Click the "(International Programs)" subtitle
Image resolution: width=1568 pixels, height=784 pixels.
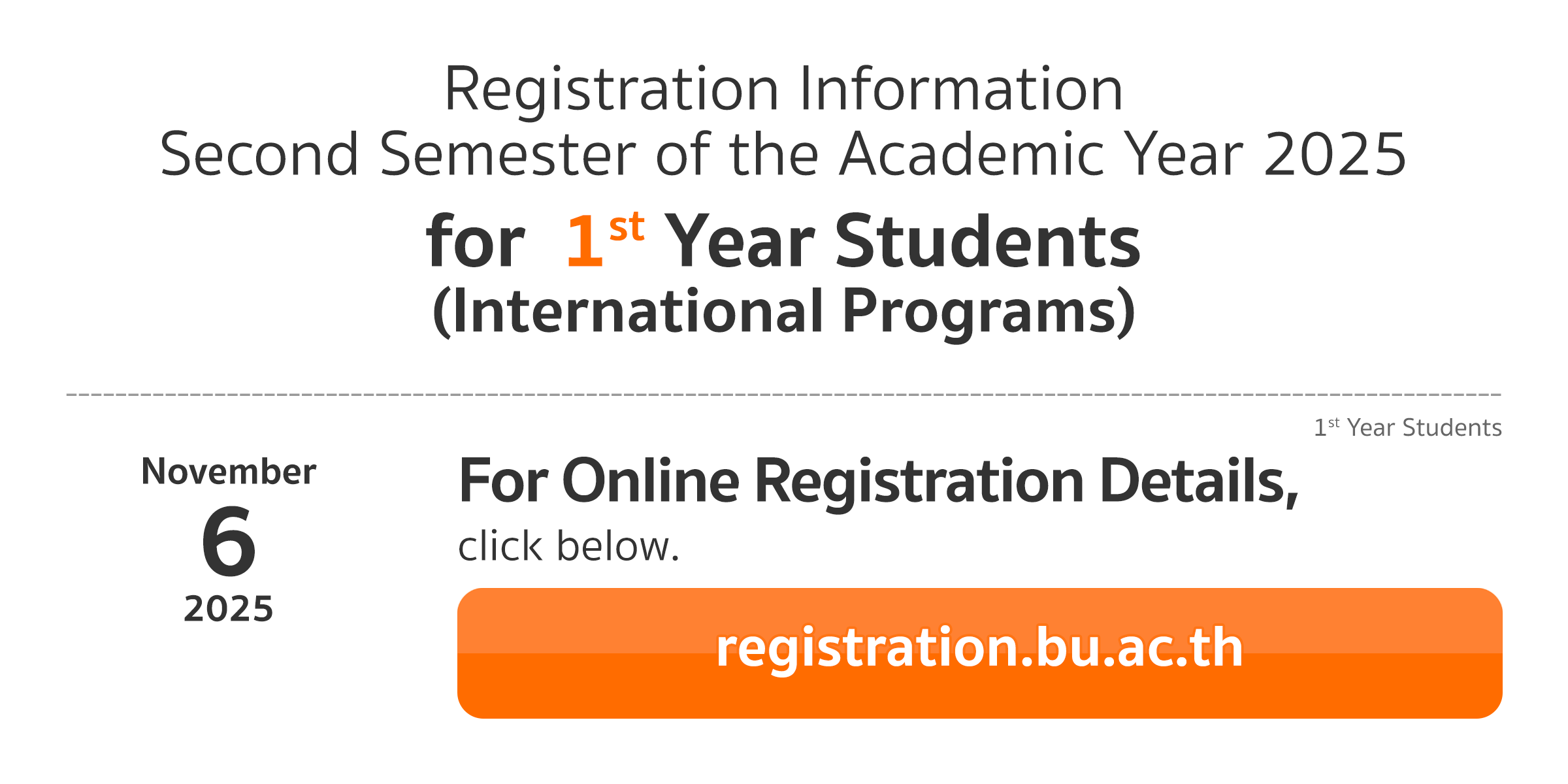point(783,312)
